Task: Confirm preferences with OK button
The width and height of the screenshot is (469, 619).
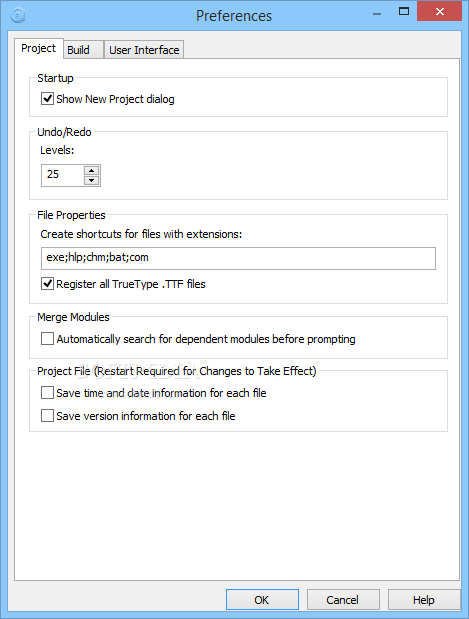Action: coord(262,600)
